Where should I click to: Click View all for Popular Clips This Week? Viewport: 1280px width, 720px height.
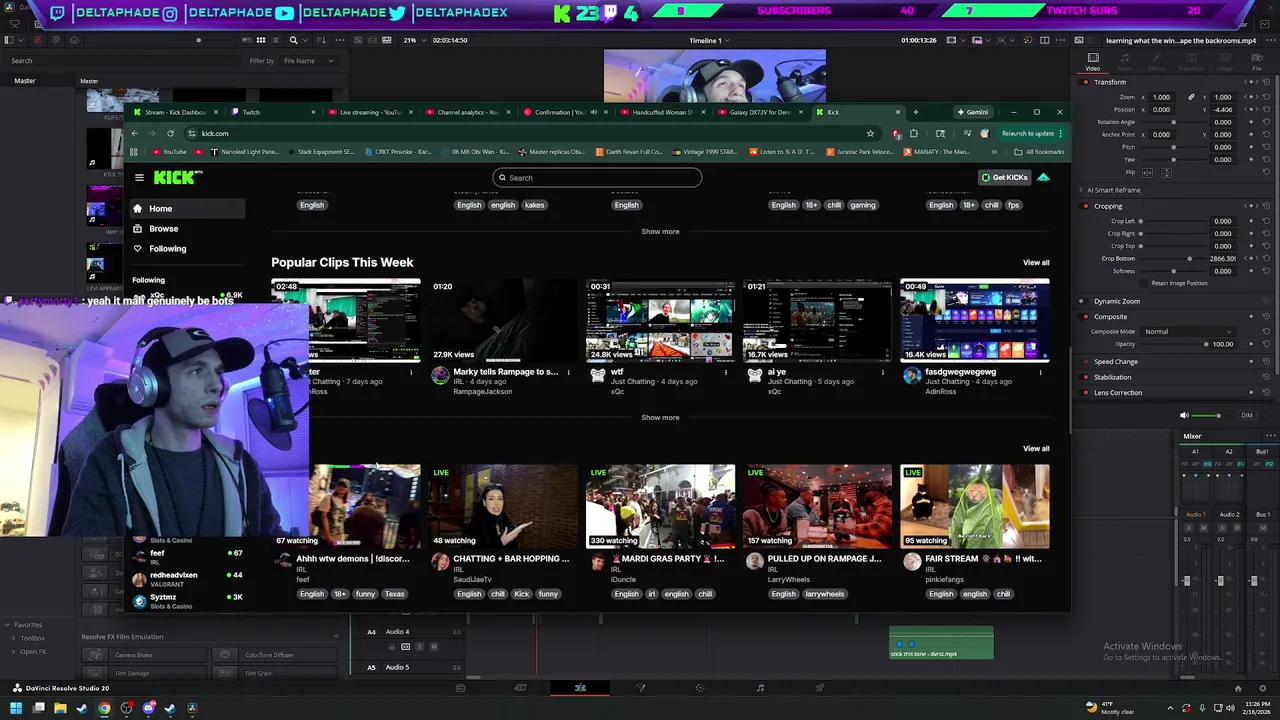coord(1036,263)
